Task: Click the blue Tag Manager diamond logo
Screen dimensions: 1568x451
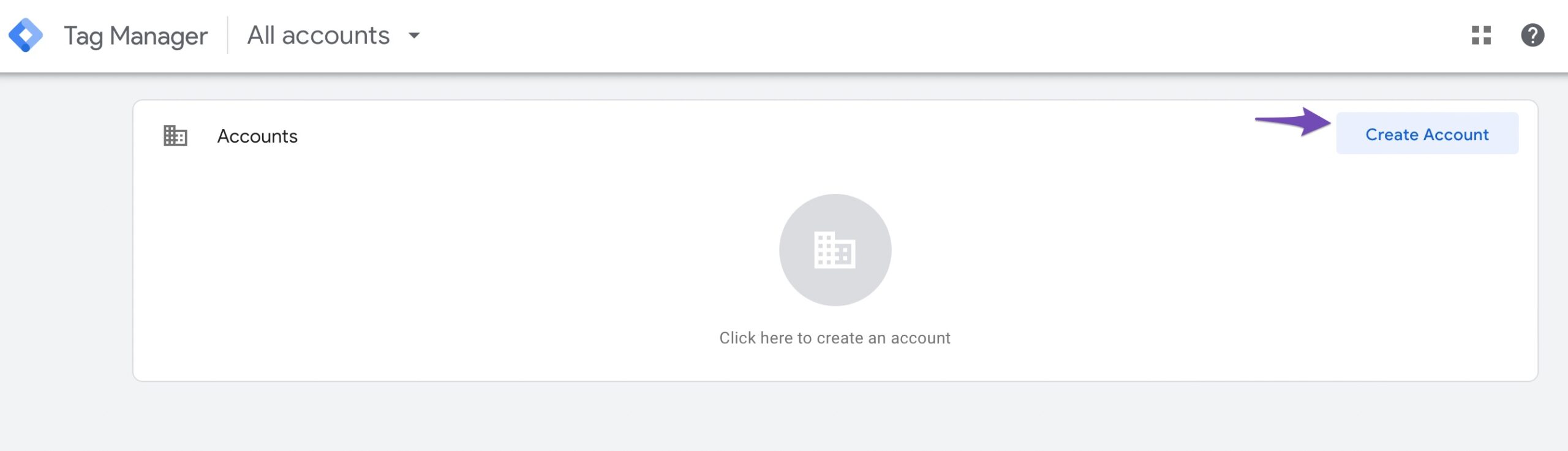Action: (x=26, y=35)
